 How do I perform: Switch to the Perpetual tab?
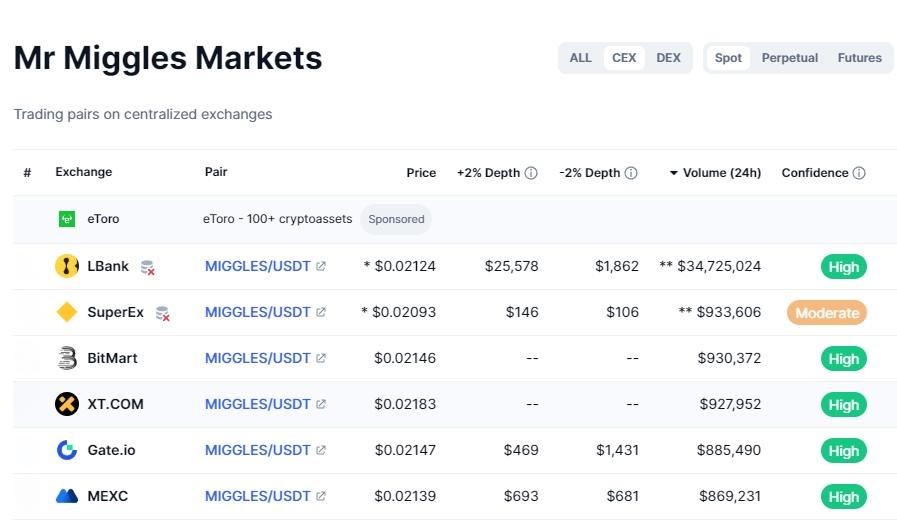tap(790, 58)
